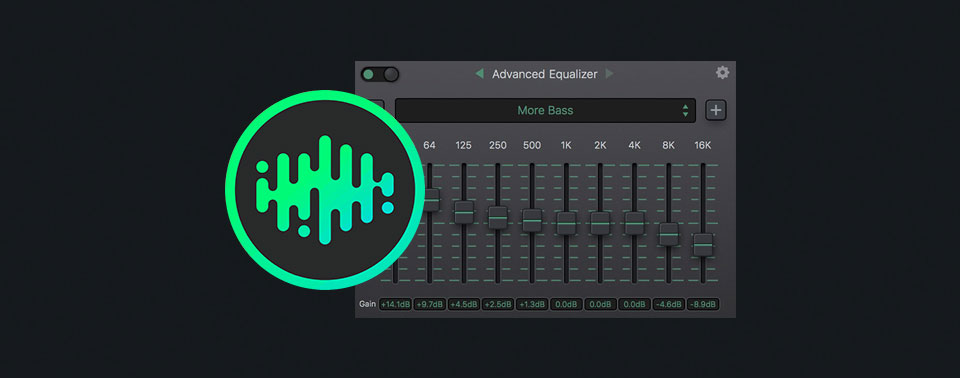Click the green waveform app logo
The width and height of the screenshot is (960, 378).
point(325,190)
